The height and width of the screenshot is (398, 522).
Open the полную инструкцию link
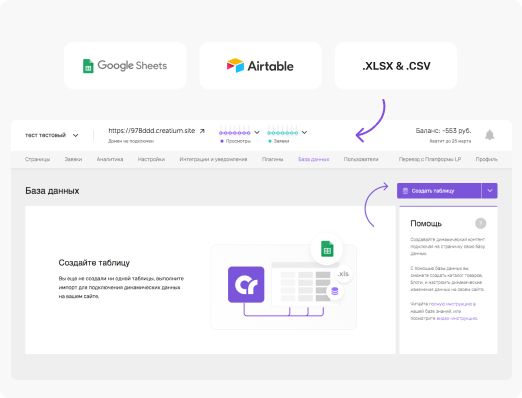(x=450, y=304)
